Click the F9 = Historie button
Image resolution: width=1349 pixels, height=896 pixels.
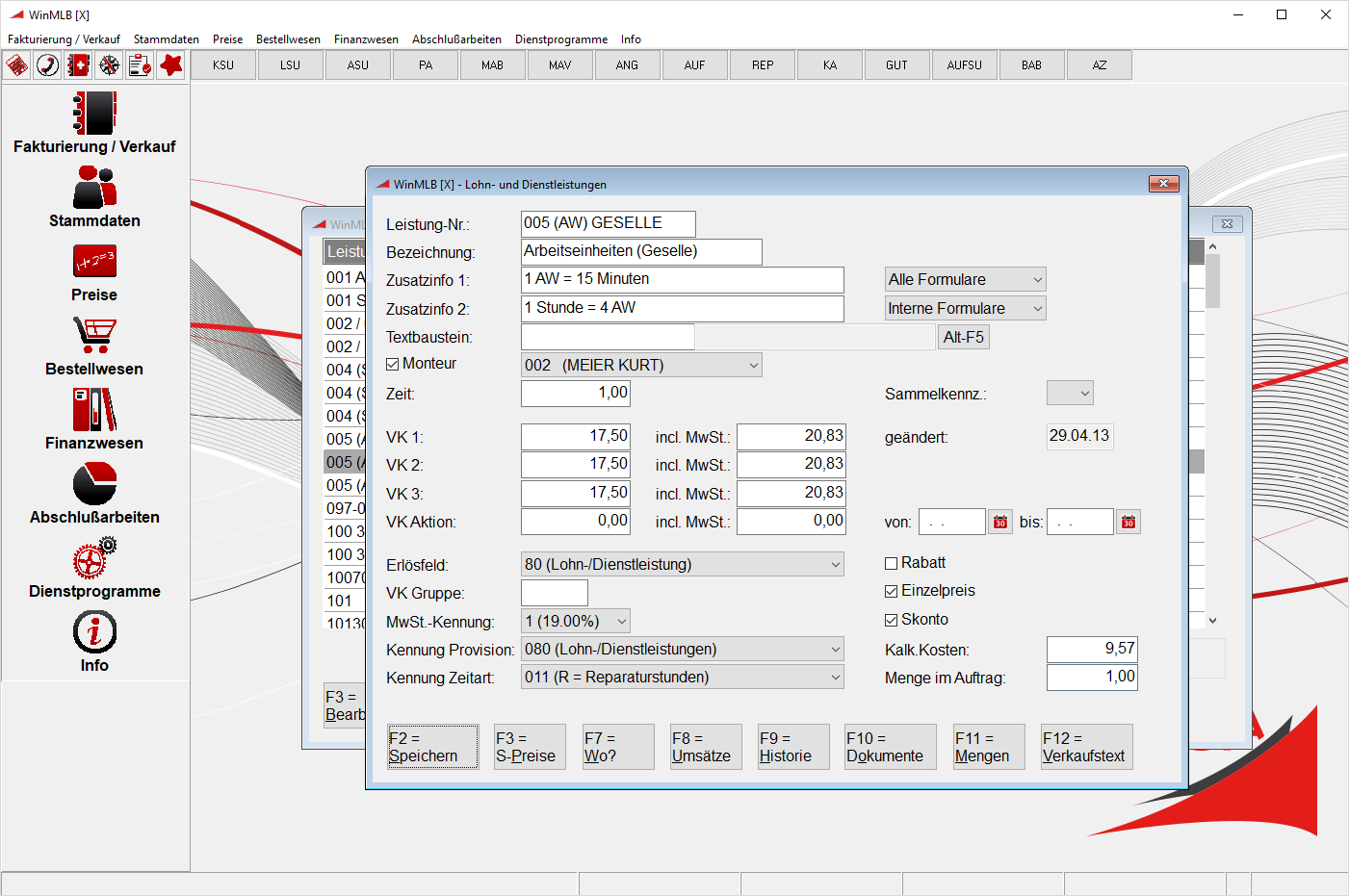[x=793, y=747]
